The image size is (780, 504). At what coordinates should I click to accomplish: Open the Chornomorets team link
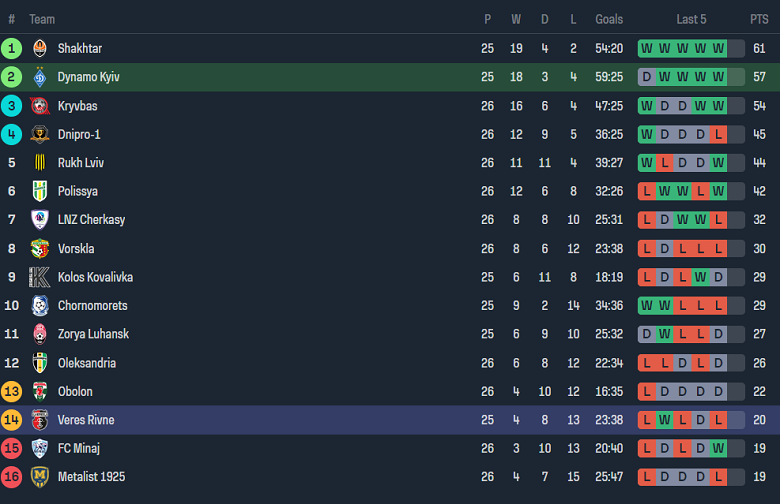pos(93,306)
